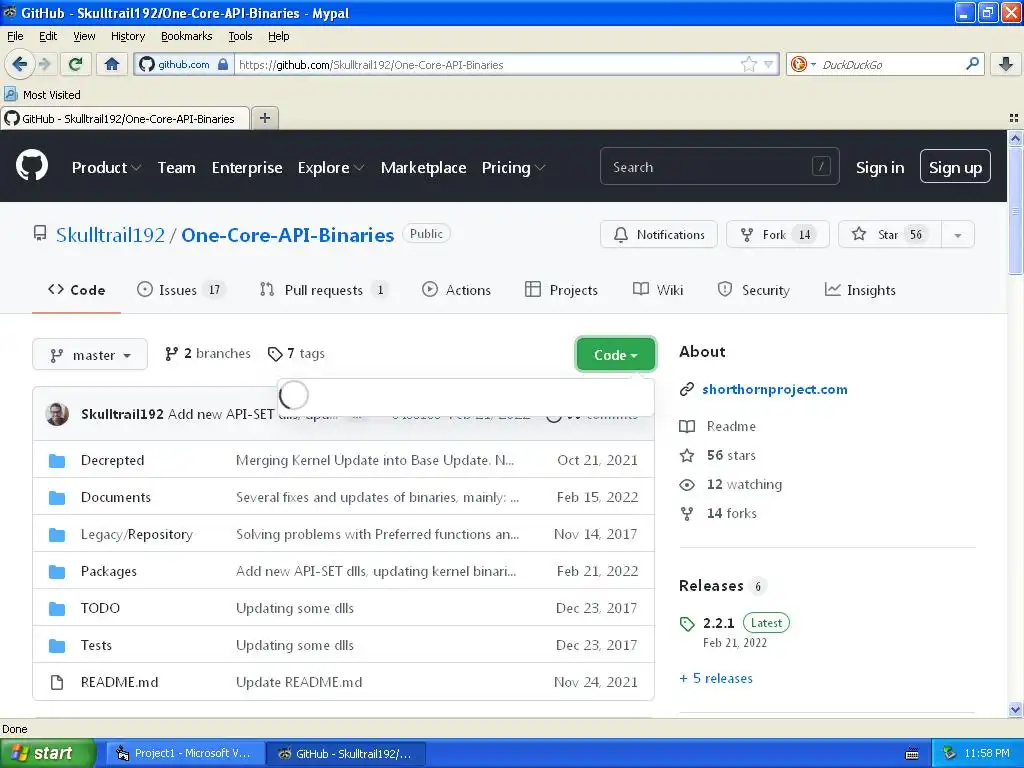This screenshot has width=1024, height=768.
Task: Open the Legacy/Repository folder
Action: point(136,534)
